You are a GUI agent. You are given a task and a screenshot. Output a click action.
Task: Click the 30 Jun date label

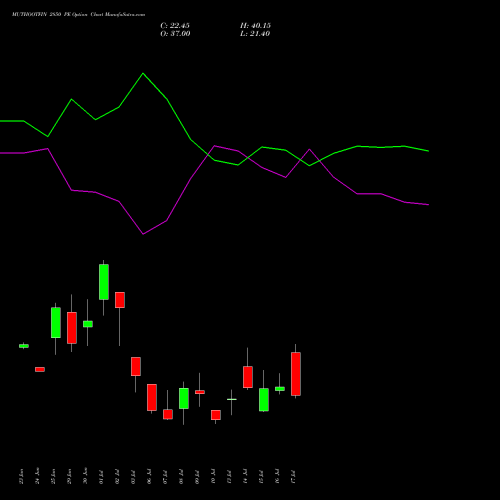pos(86,477)
